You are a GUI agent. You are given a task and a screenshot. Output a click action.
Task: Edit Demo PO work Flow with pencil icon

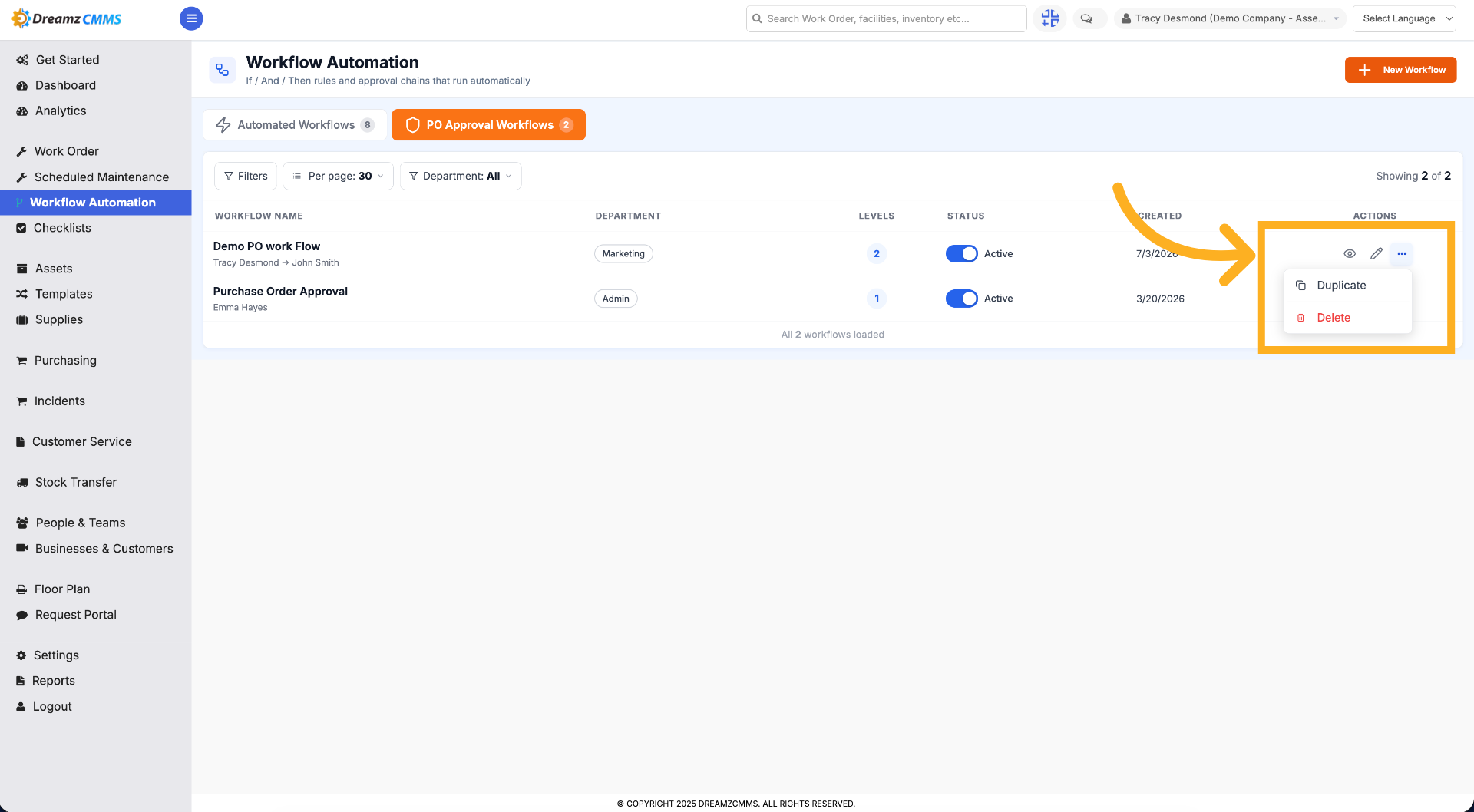(1377, 253)
